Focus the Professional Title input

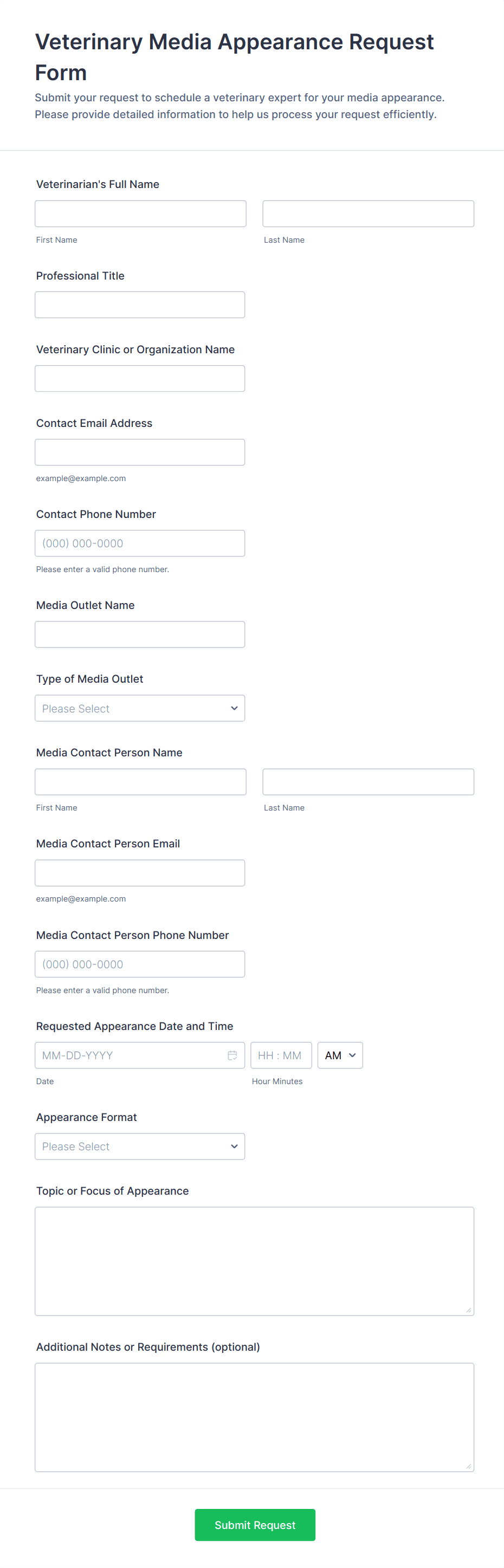(139, 304)
